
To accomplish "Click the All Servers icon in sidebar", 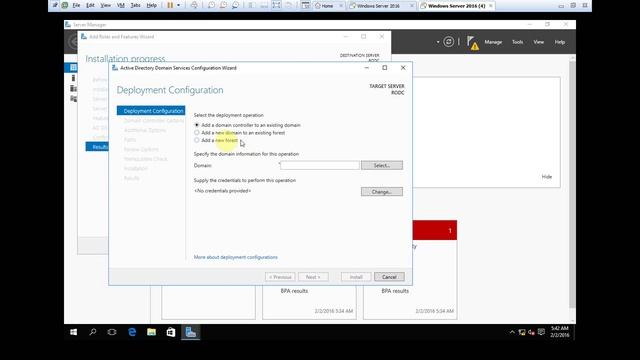I will click(73, 89).
